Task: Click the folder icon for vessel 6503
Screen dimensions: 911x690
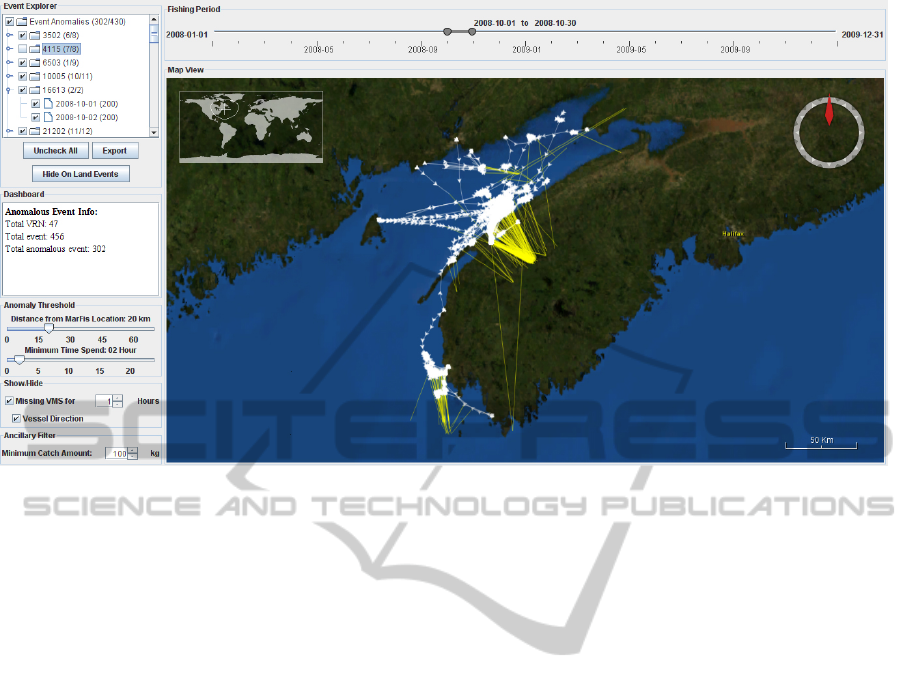Action: [x=35, y=62]
